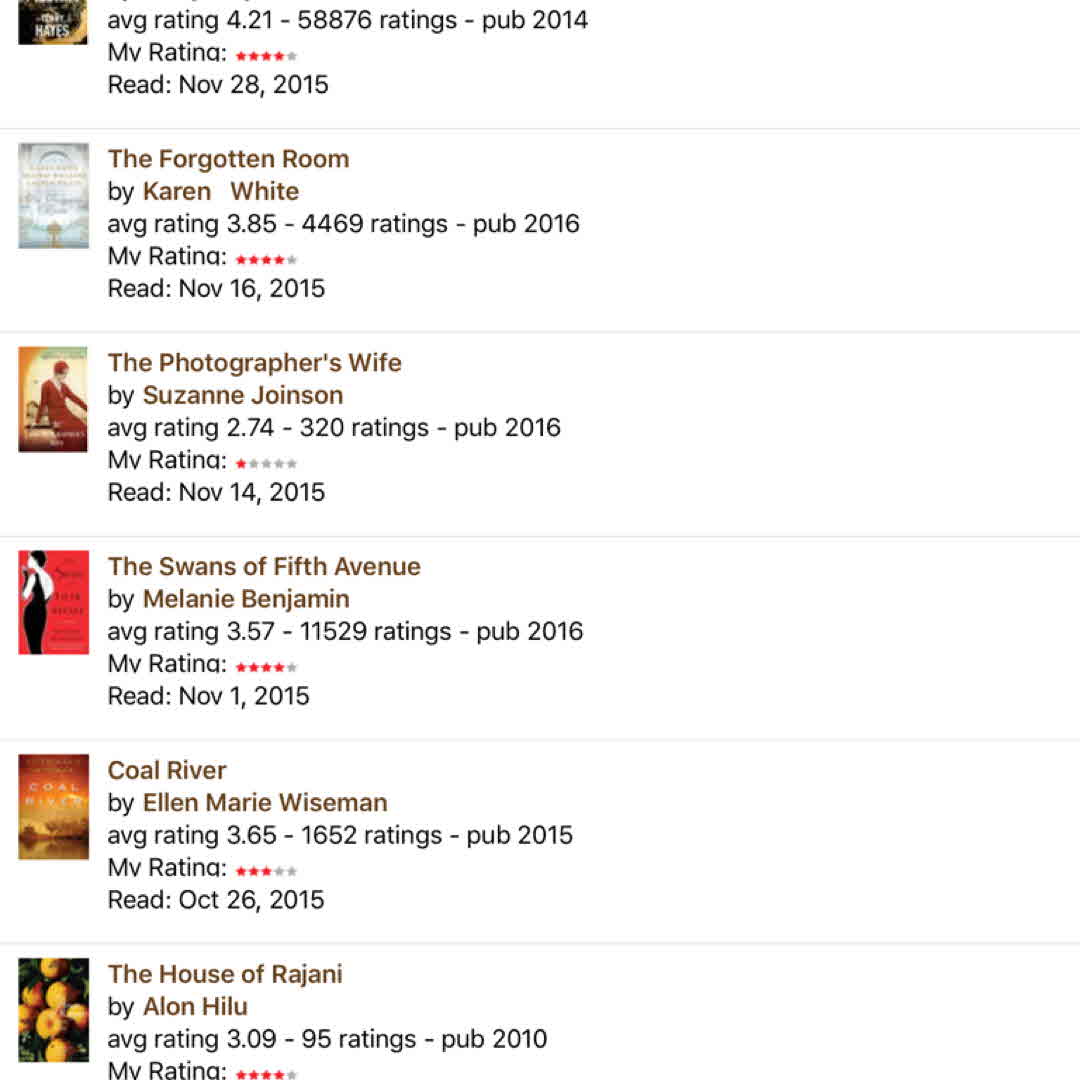The image size is (1080, 1080).
Task: Select The House of Rajani title
Action: coord(225,974)
